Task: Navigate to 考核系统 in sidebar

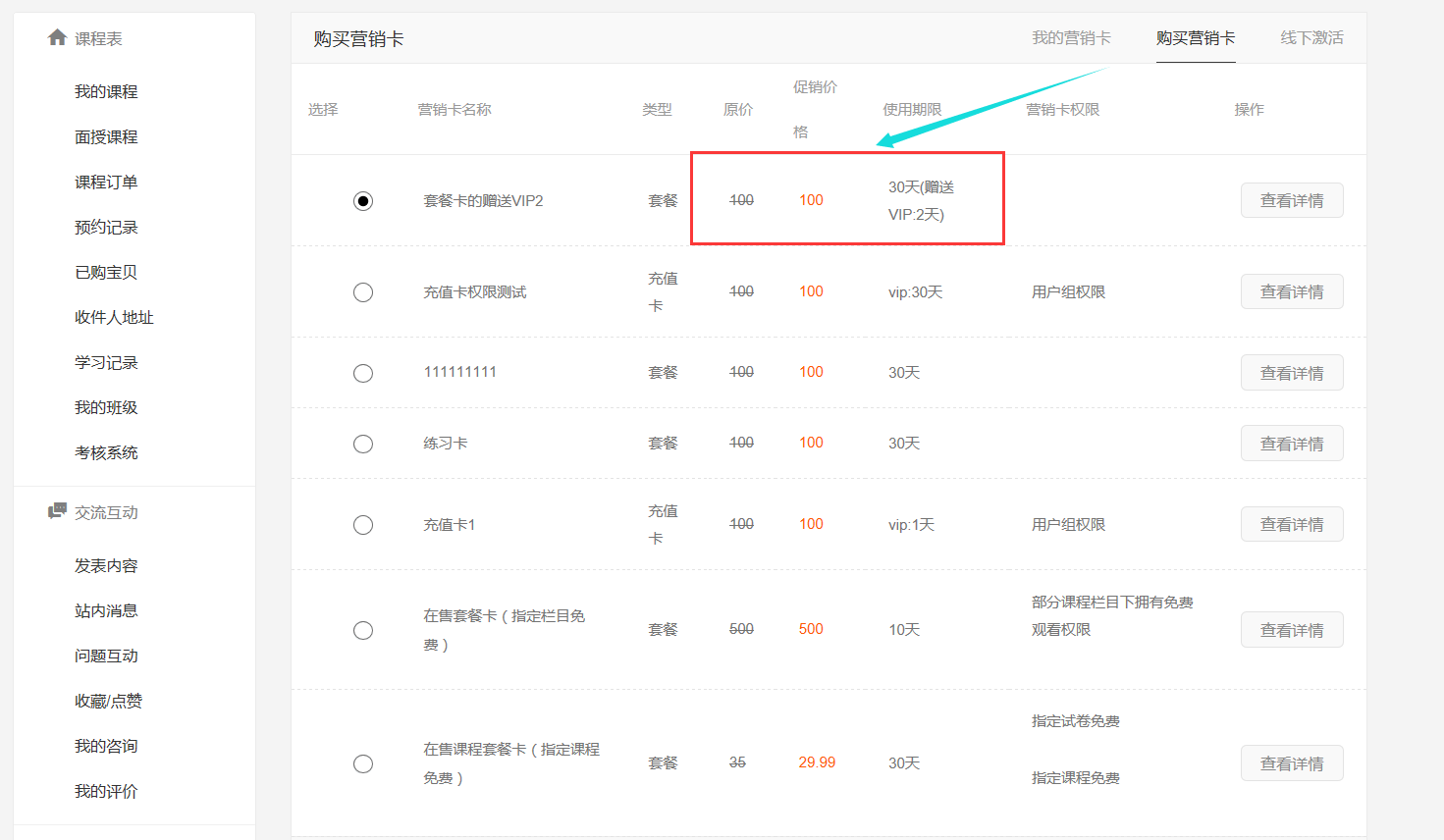Action: [106, 452]
